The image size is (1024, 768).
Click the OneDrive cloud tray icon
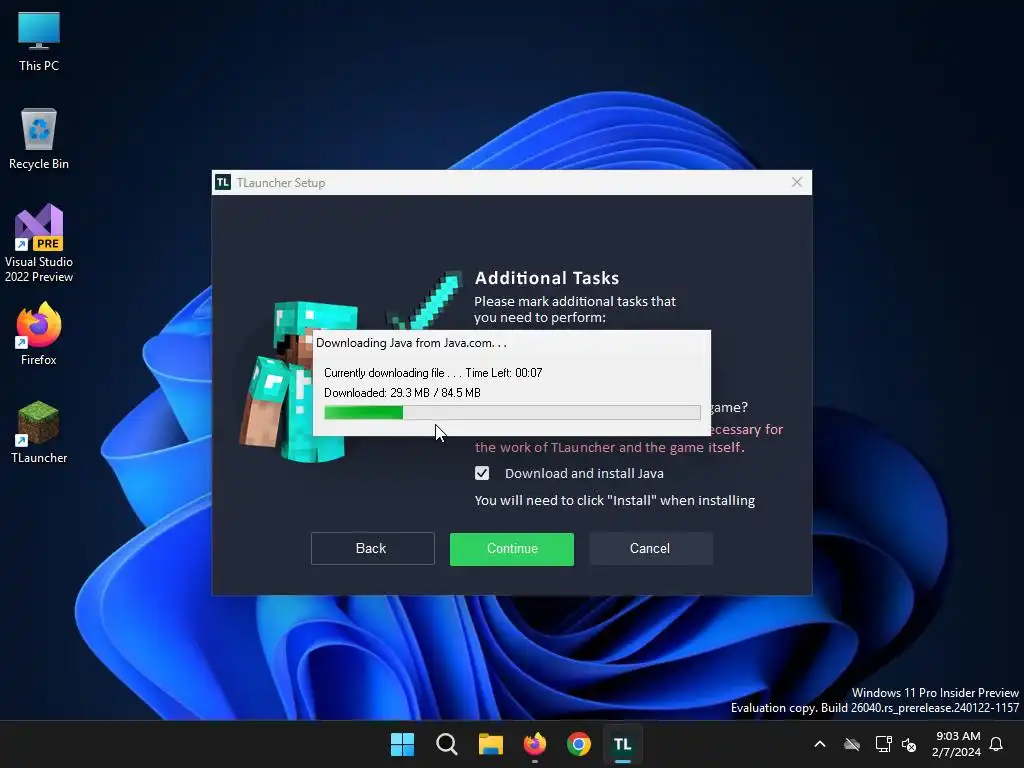click(852, 744)
